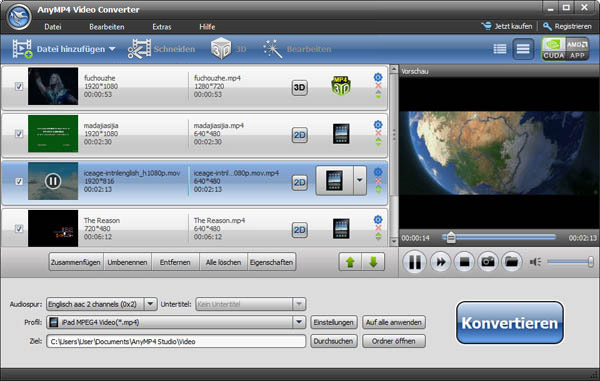Uncheck the fuchouzhe file checkbox
Viewport: 600px width, 381px height.
pyautogui.click(x=19, y=86)
